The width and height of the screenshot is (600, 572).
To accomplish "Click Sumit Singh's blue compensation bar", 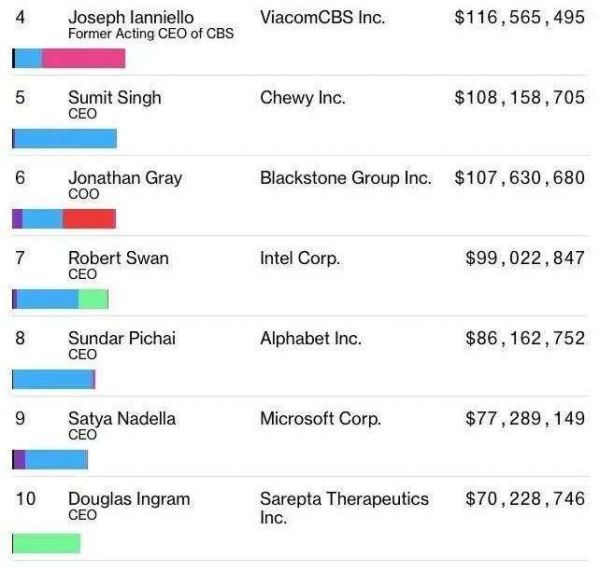I will pos(64,139).
